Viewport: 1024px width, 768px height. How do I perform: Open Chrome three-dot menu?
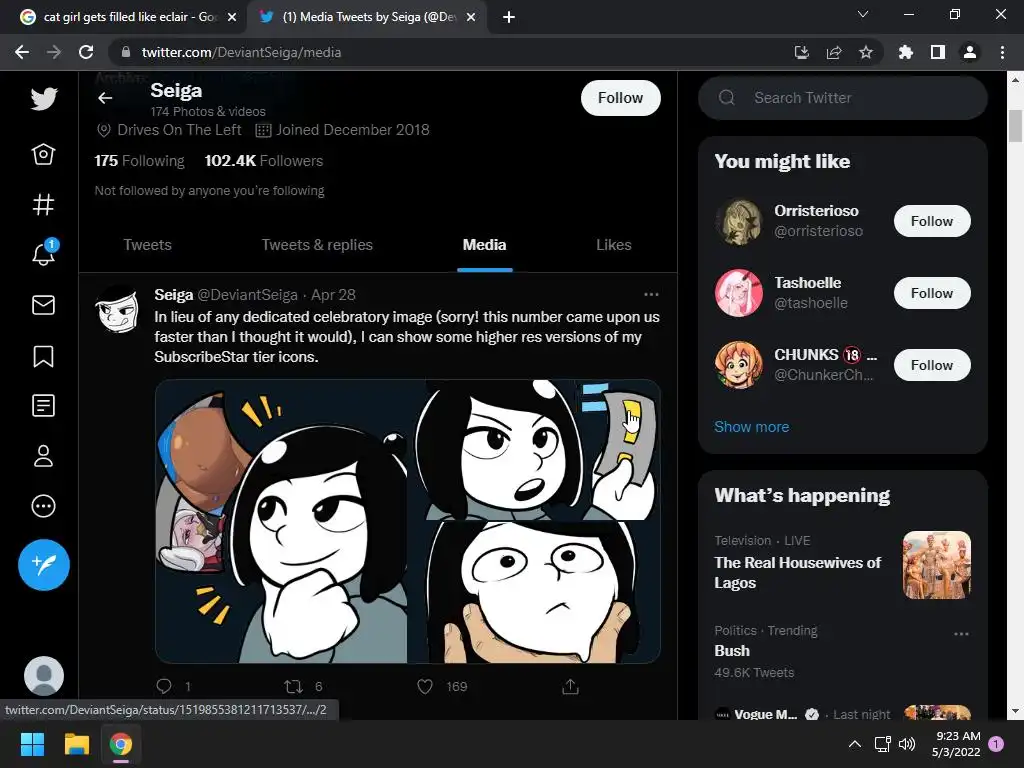coord(1002,52)
